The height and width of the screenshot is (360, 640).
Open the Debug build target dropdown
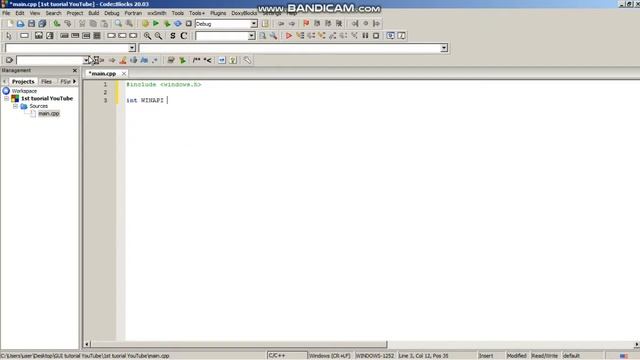point(253,24)
